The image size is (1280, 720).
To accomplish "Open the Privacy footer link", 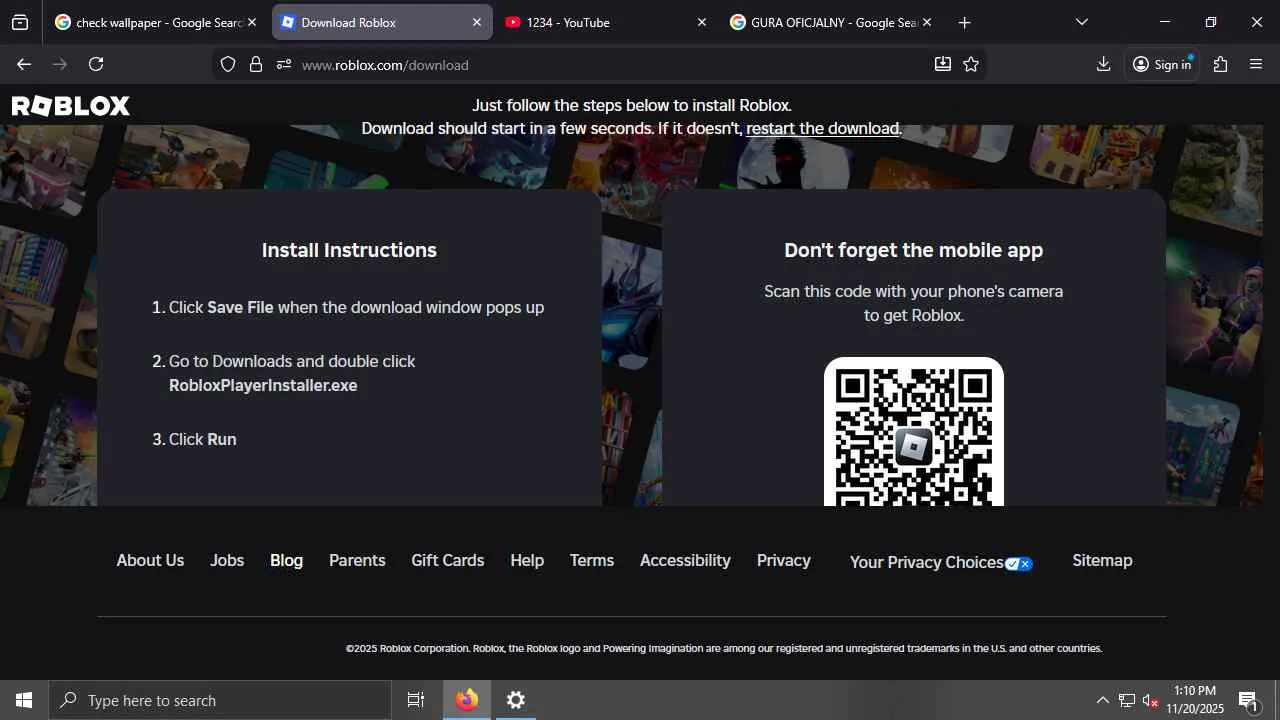I will coord(784,561).
